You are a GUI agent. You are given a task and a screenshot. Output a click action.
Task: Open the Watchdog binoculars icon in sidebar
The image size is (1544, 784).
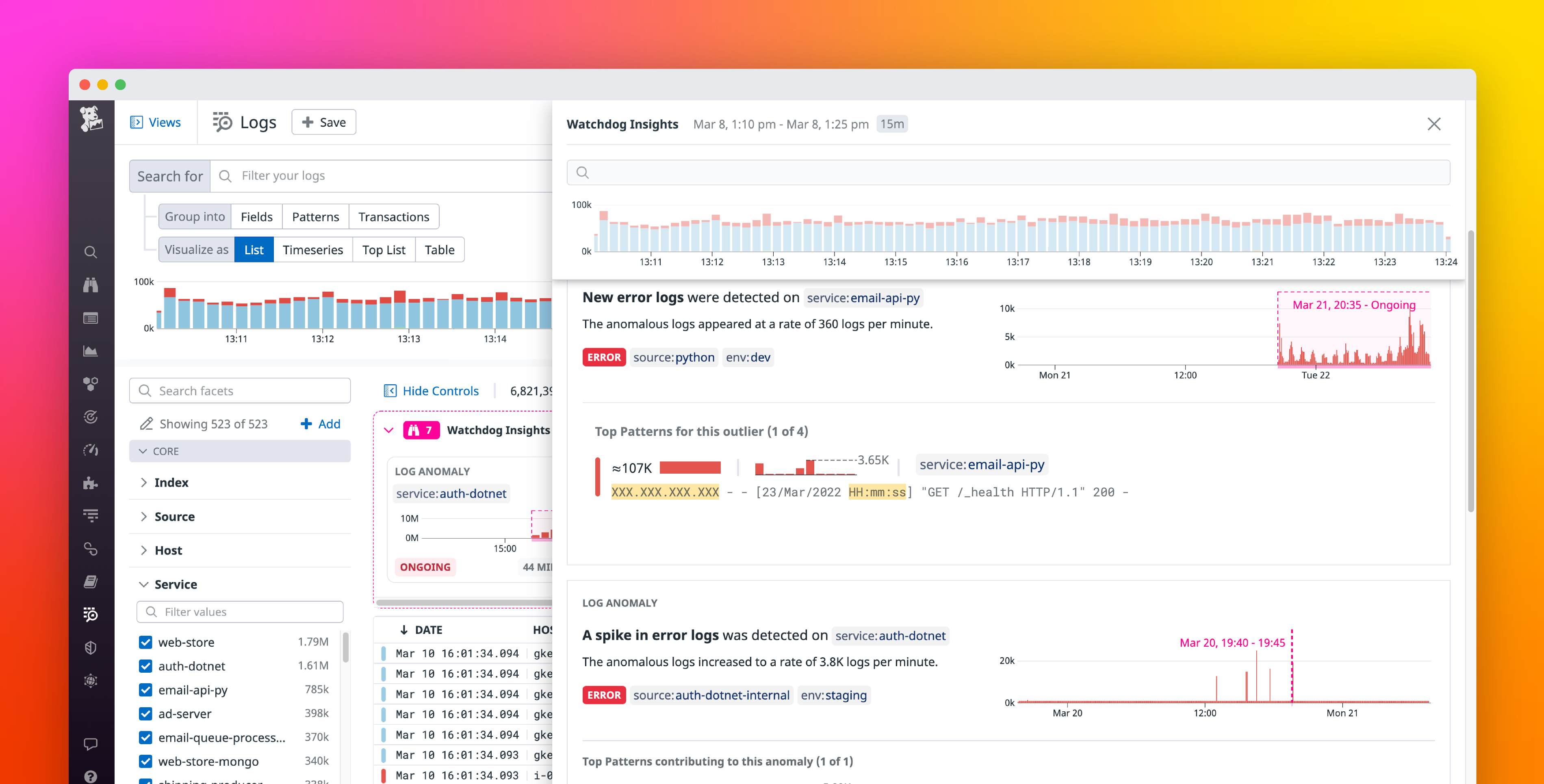[91, 285]
